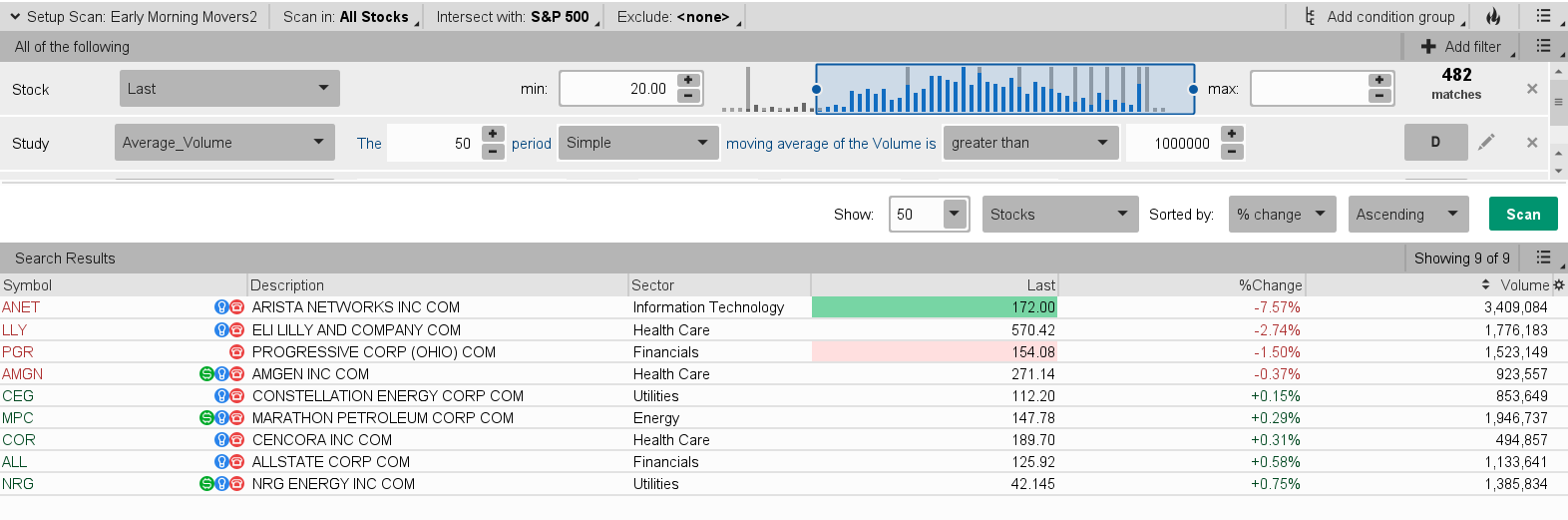
Task: Open the Average_Volume study dropdown
Action: tap(224, 143)
